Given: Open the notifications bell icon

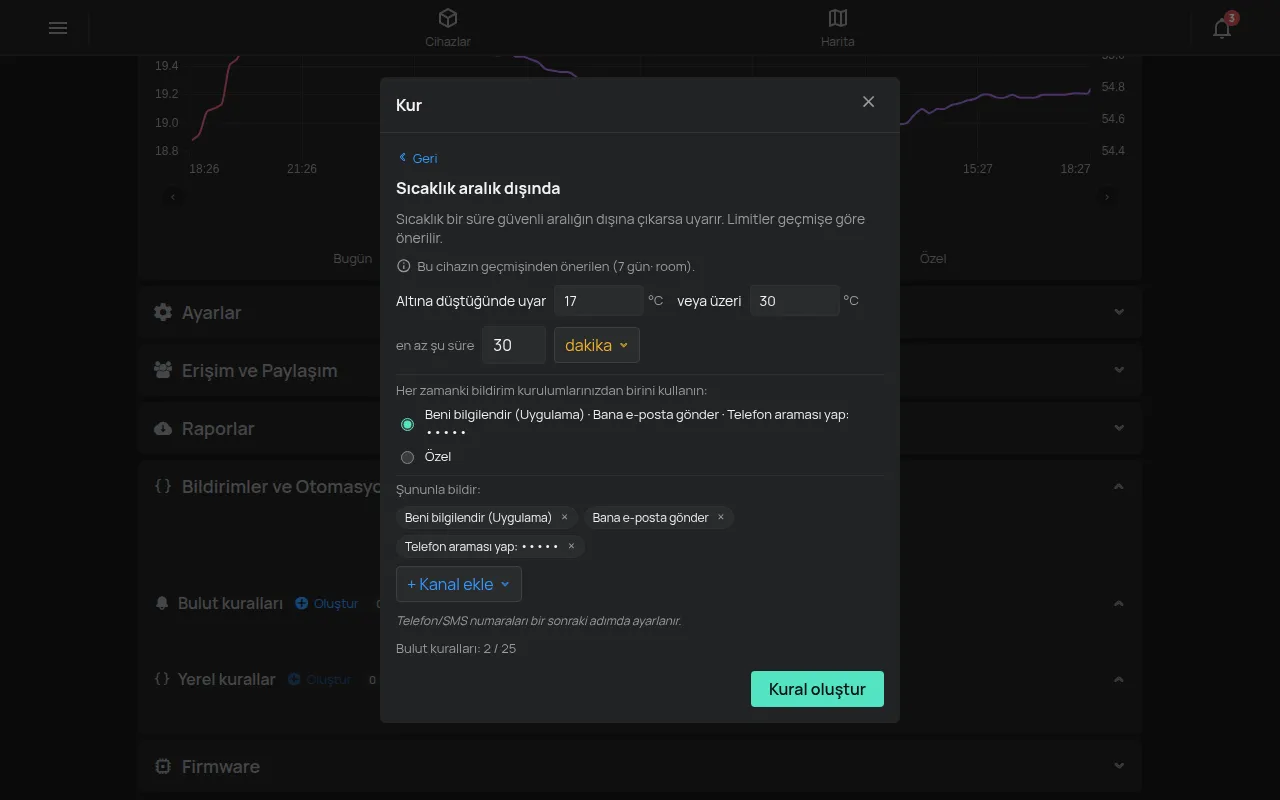Looking at the screenshot, I should point(1222,28).
